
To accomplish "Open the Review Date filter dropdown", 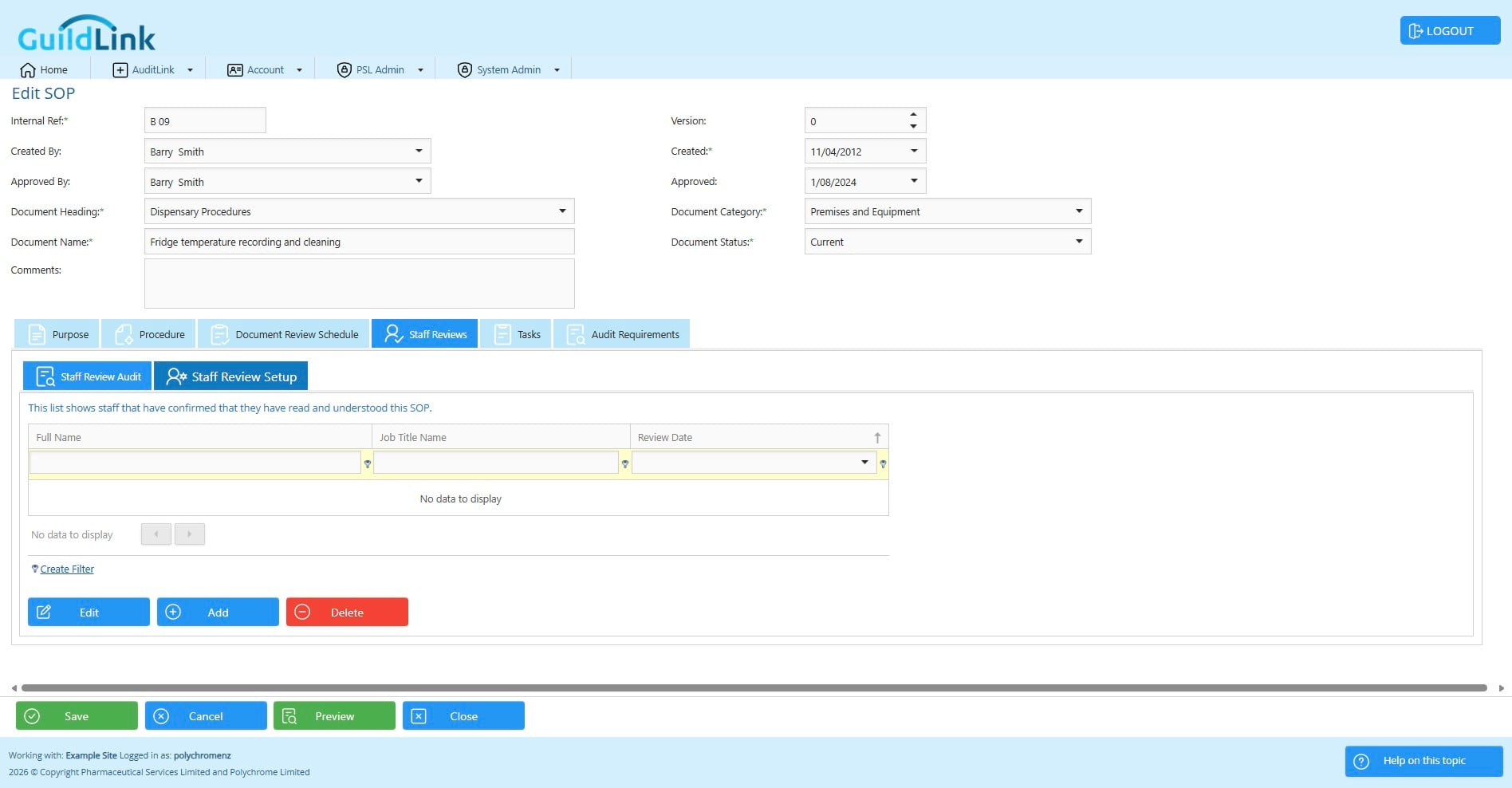I will 864,463.
